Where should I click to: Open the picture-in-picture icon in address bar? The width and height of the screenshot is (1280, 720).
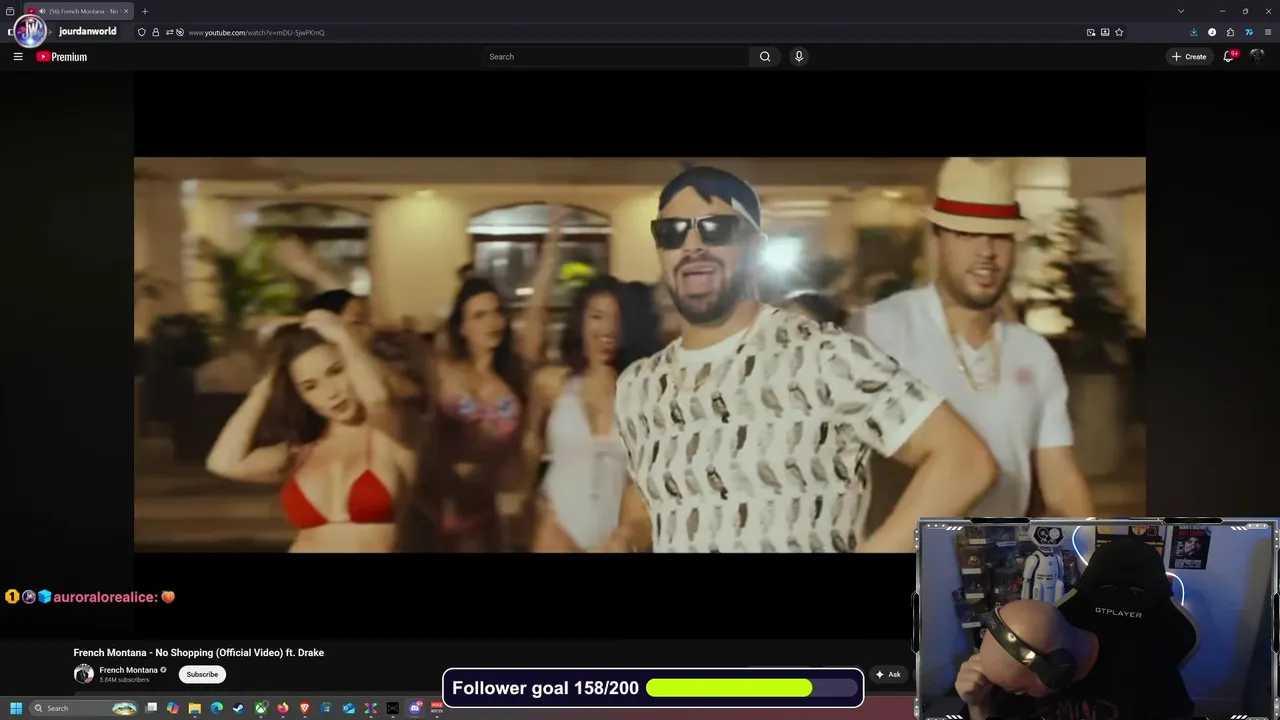1091,32
